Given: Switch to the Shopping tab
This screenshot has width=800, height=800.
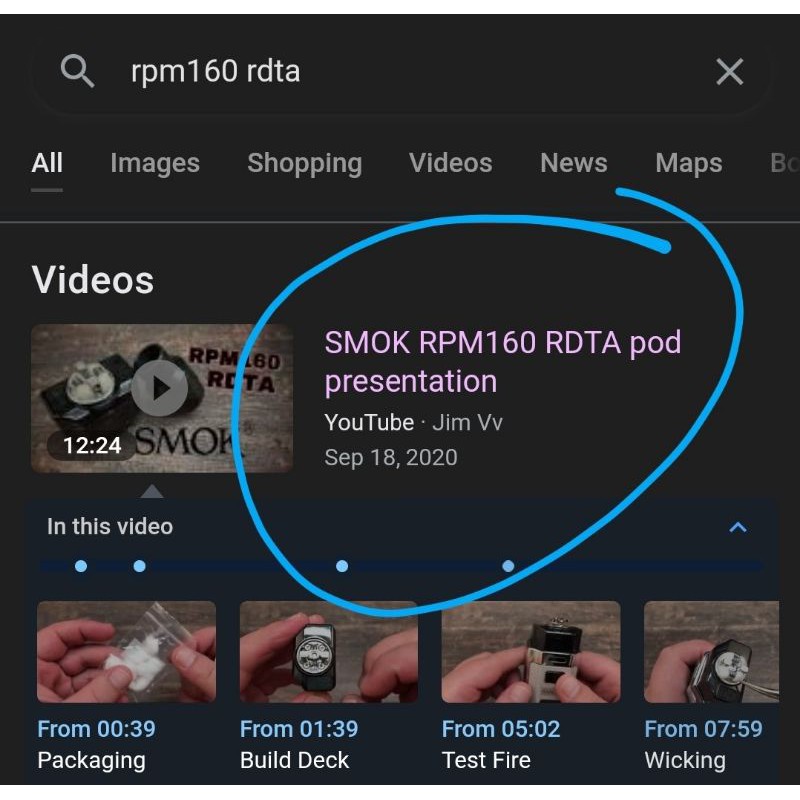Looking at the screenshot, I should click(305, 164).
